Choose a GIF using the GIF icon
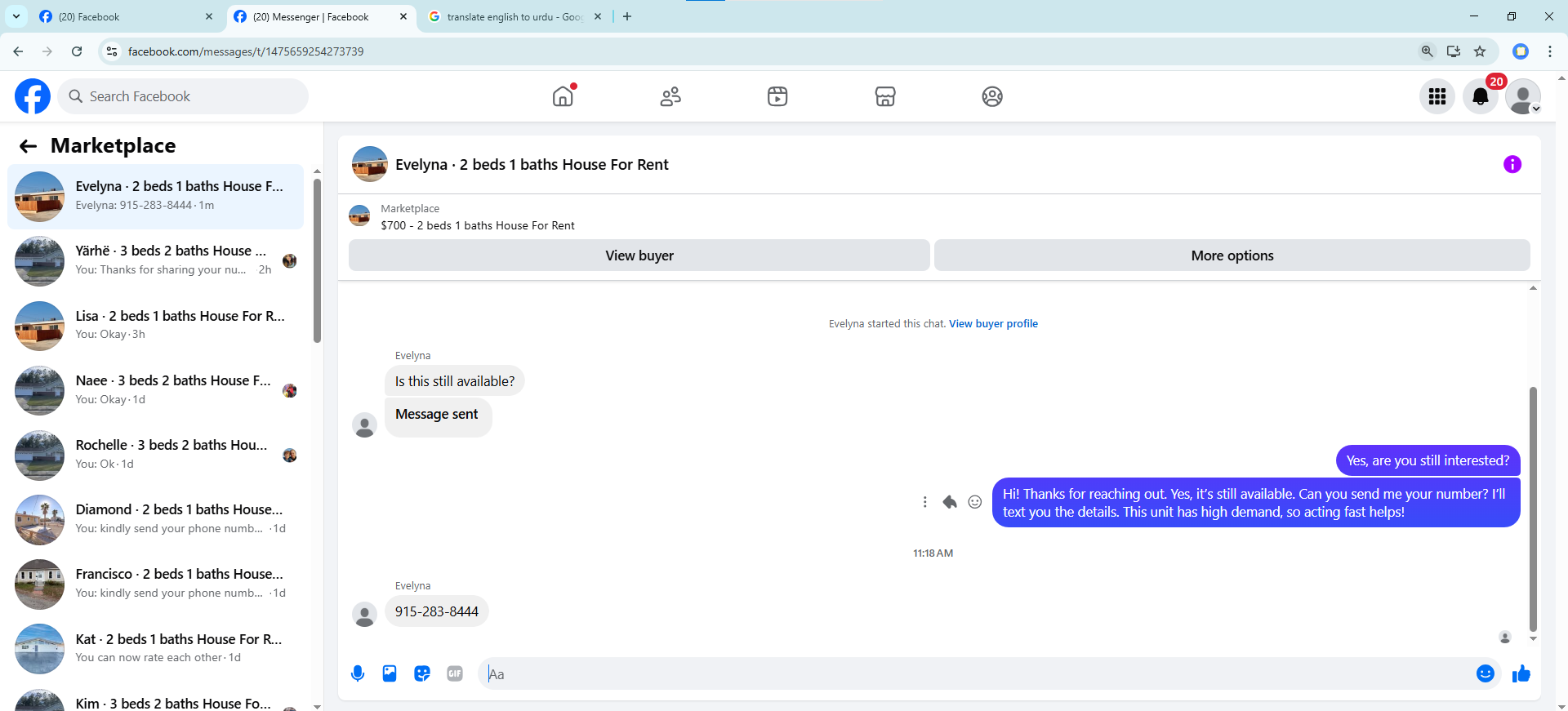 455,673
